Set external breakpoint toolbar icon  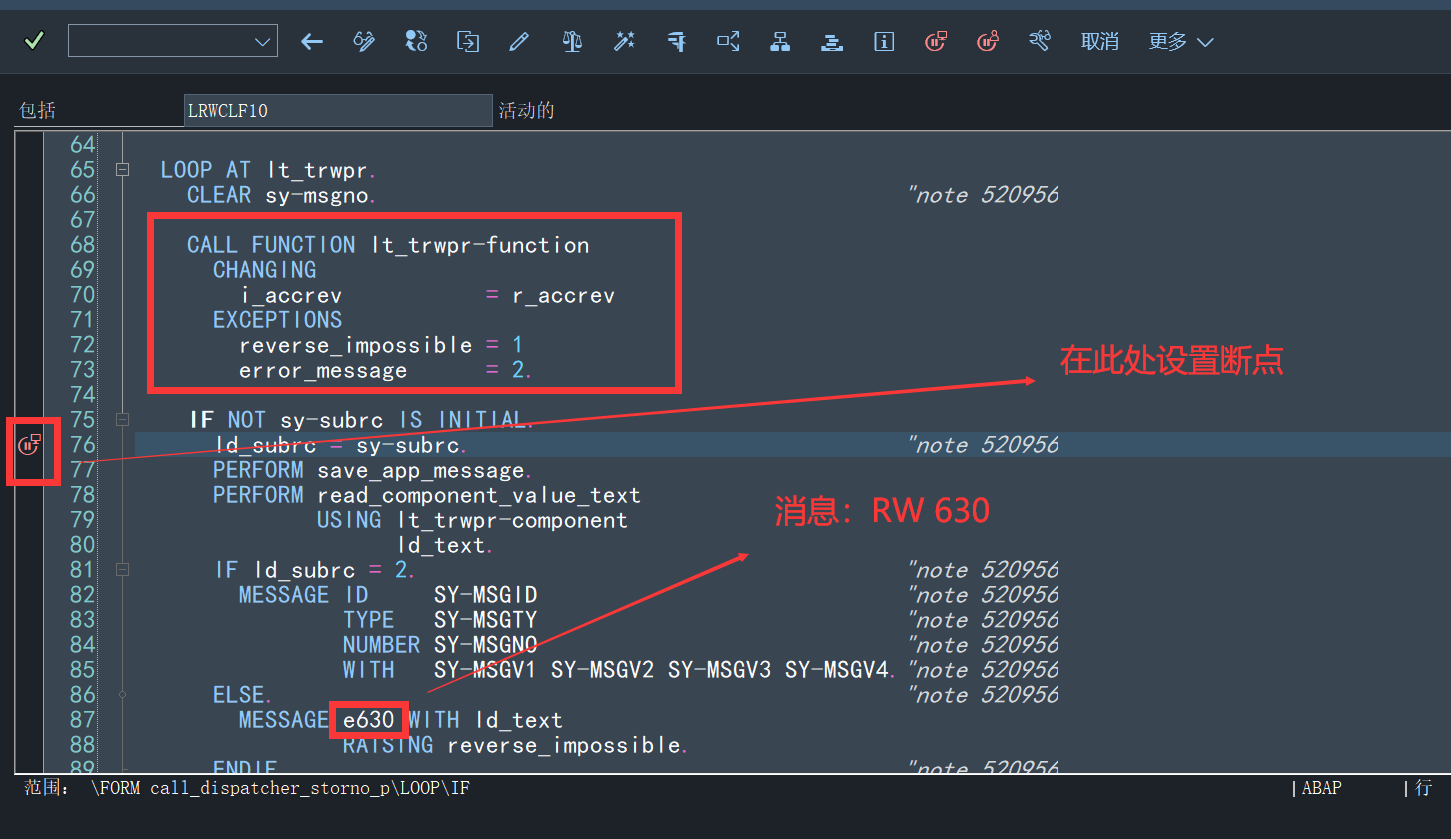[988, 41]
